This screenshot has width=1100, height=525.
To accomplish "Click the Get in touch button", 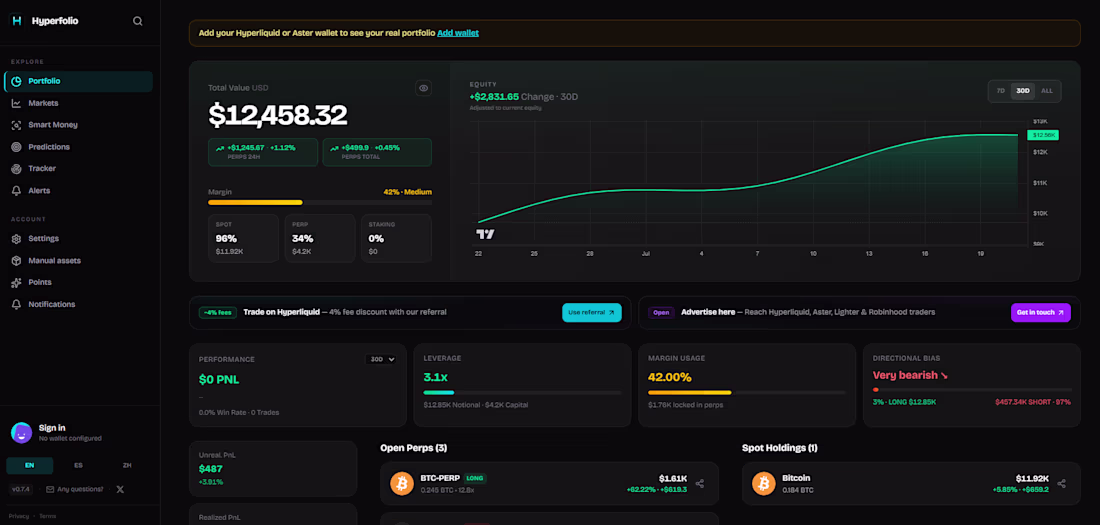I will (1040, 312).
